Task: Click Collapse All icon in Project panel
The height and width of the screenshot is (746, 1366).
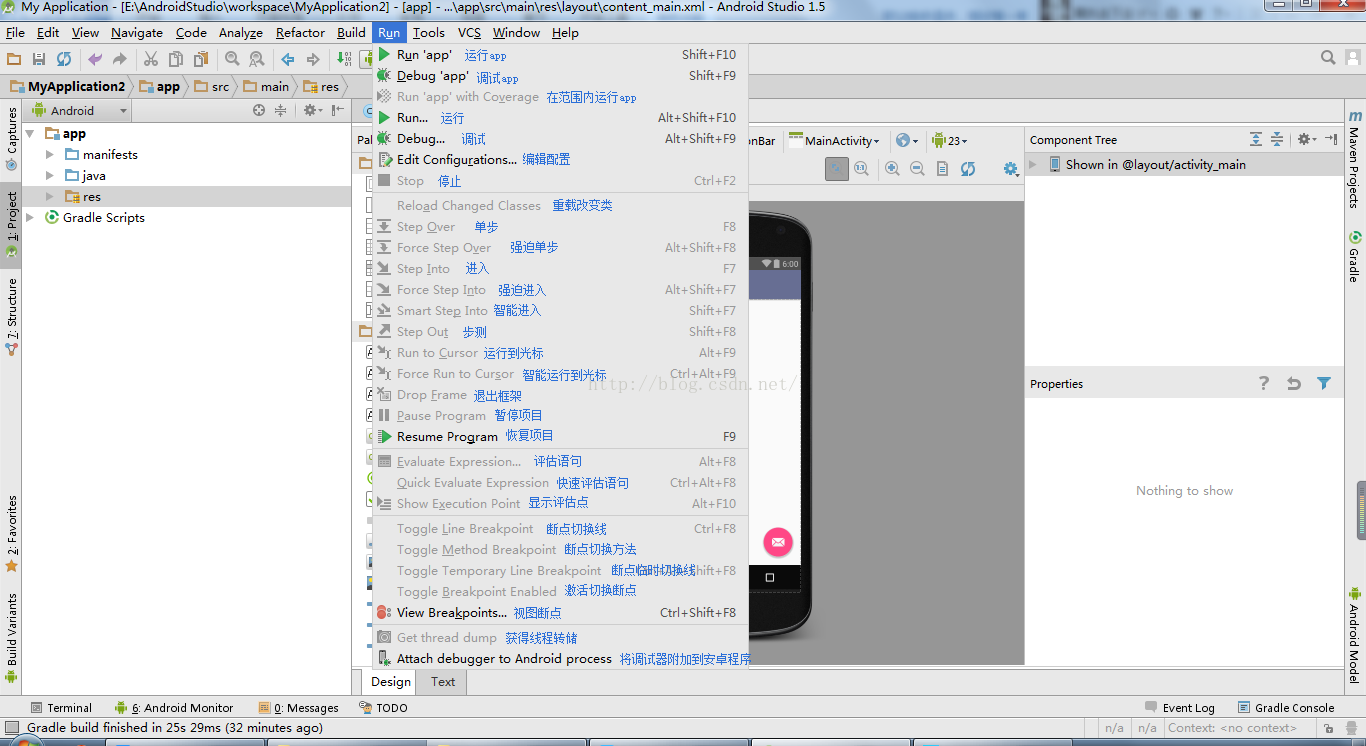Action: (281, 111)
